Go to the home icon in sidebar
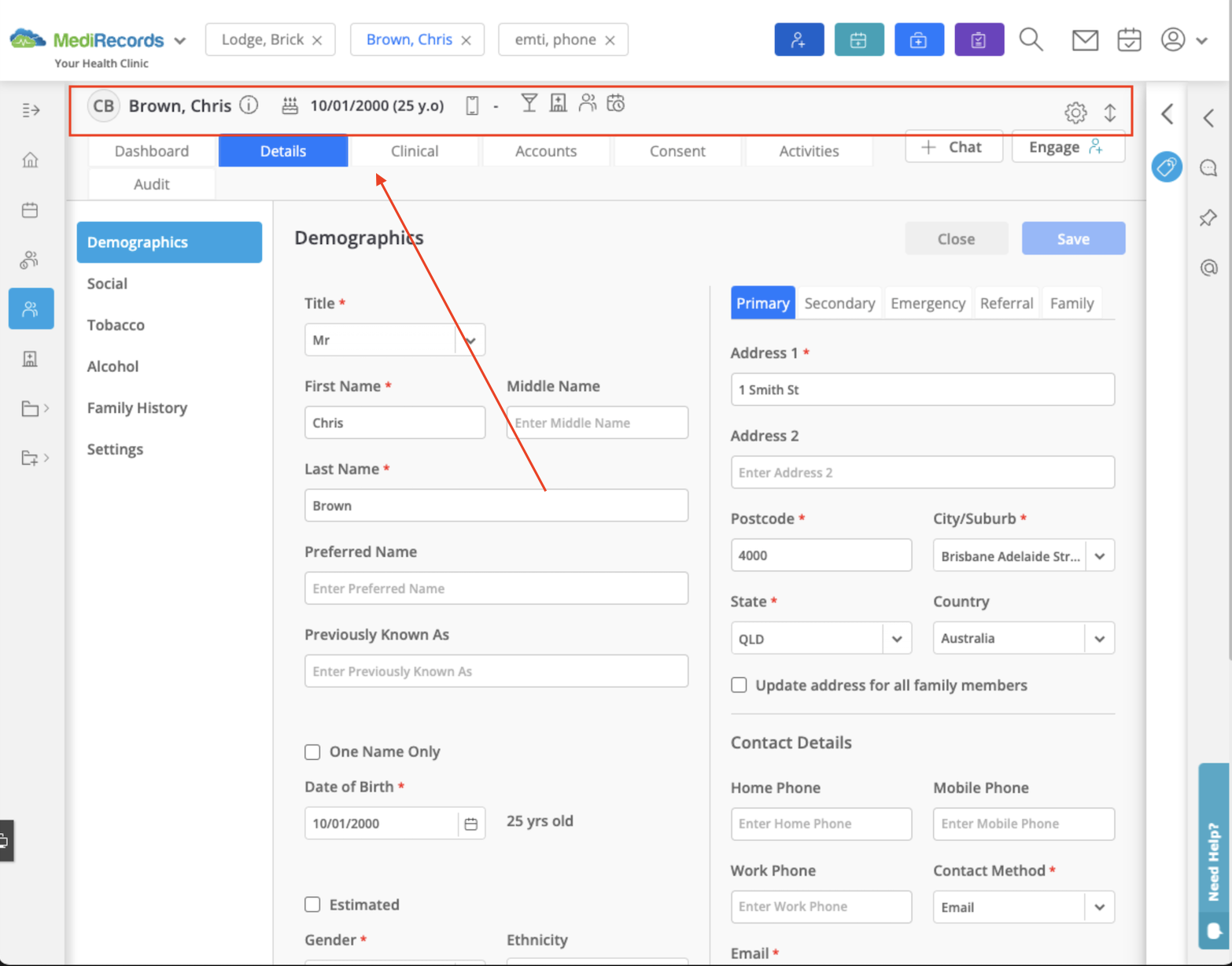This screenshot has height=966, width=1232. pyautogui.click(x=30, y=160)
